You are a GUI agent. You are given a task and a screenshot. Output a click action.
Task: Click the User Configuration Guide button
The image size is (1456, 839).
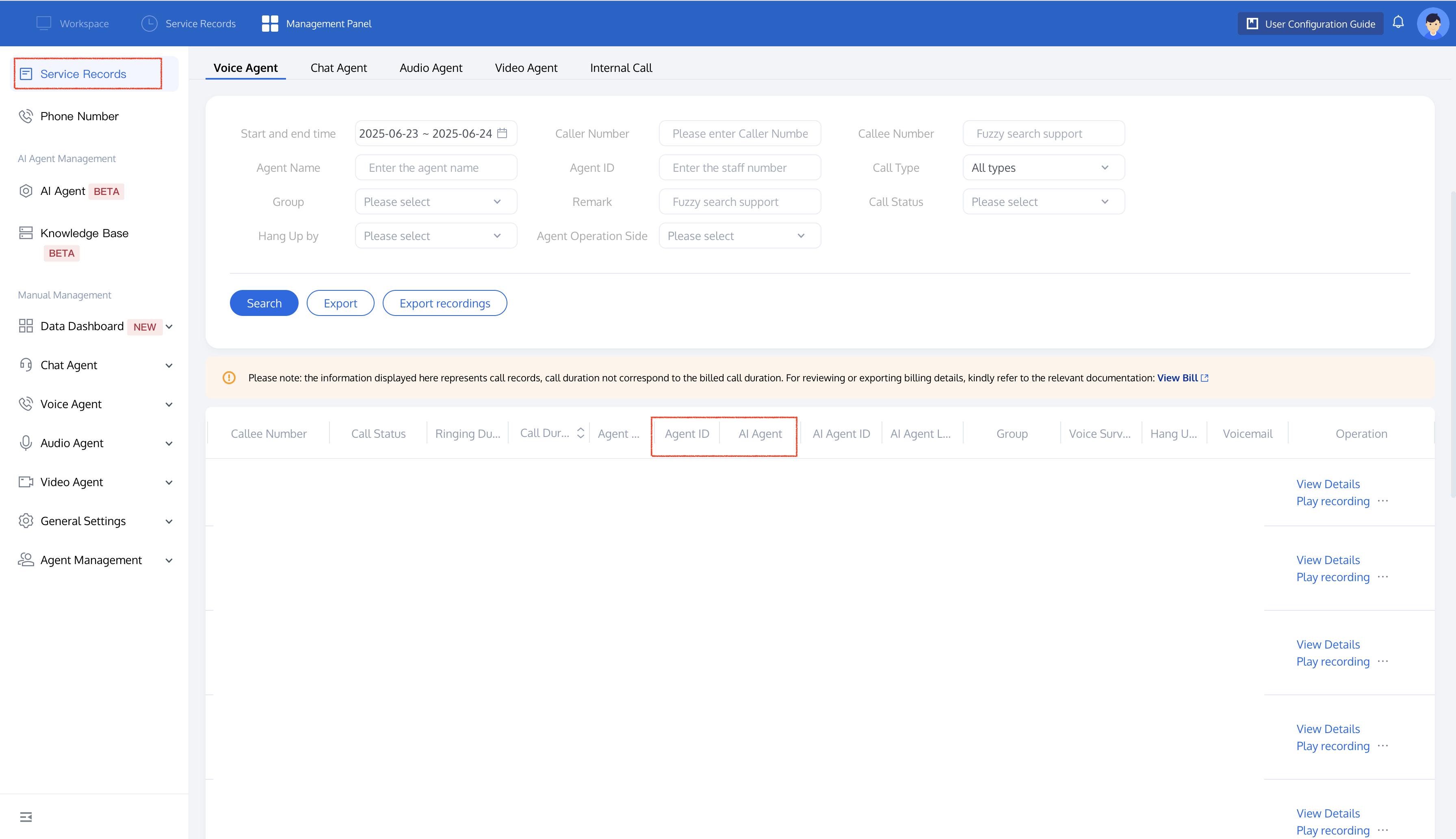click(1310, 24)
